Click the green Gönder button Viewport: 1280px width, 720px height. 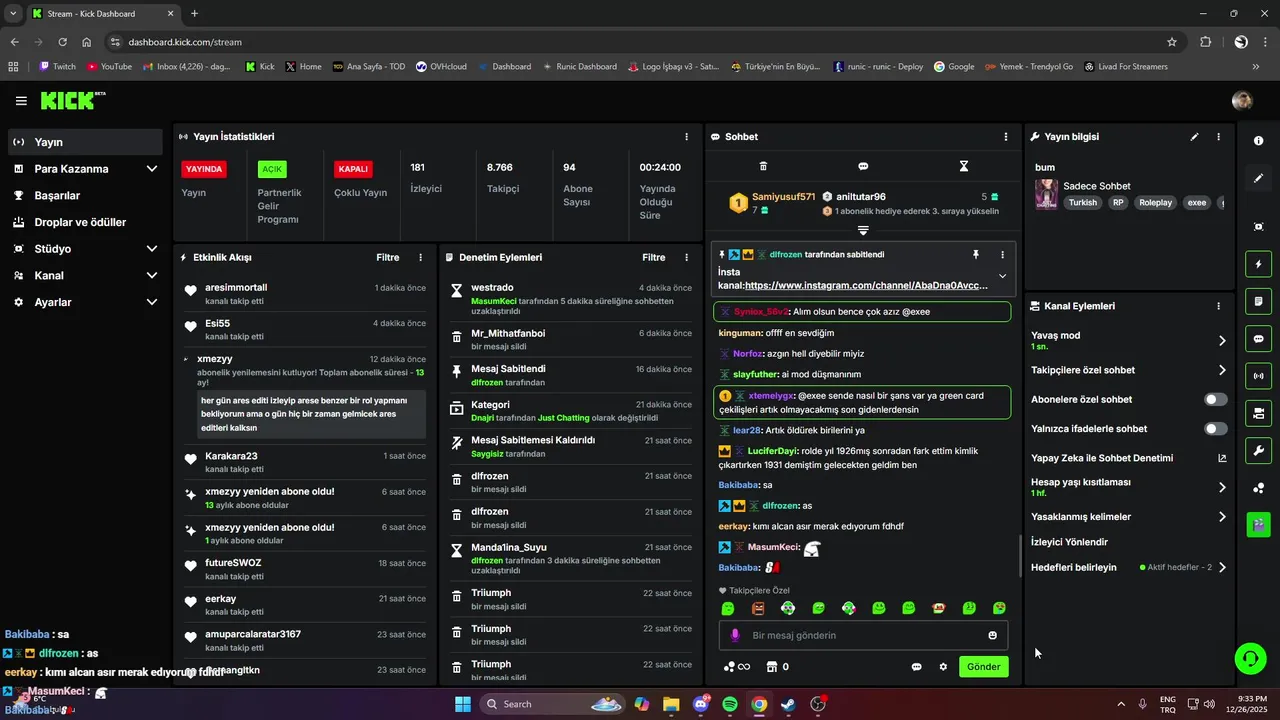tap(983, 667)
